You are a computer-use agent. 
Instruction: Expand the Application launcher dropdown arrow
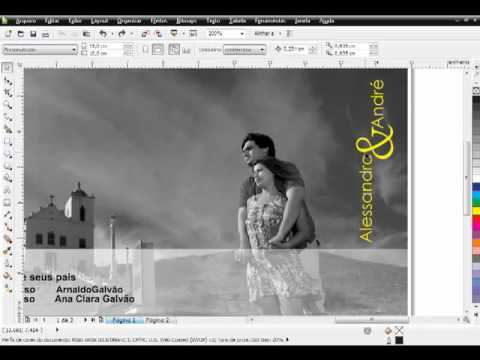(183, 34)
